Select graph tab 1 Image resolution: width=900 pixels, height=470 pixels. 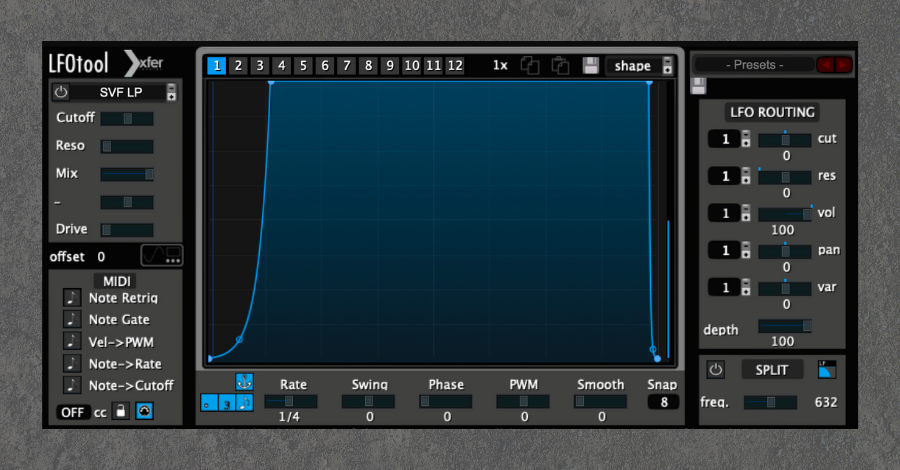coord(216,65)
